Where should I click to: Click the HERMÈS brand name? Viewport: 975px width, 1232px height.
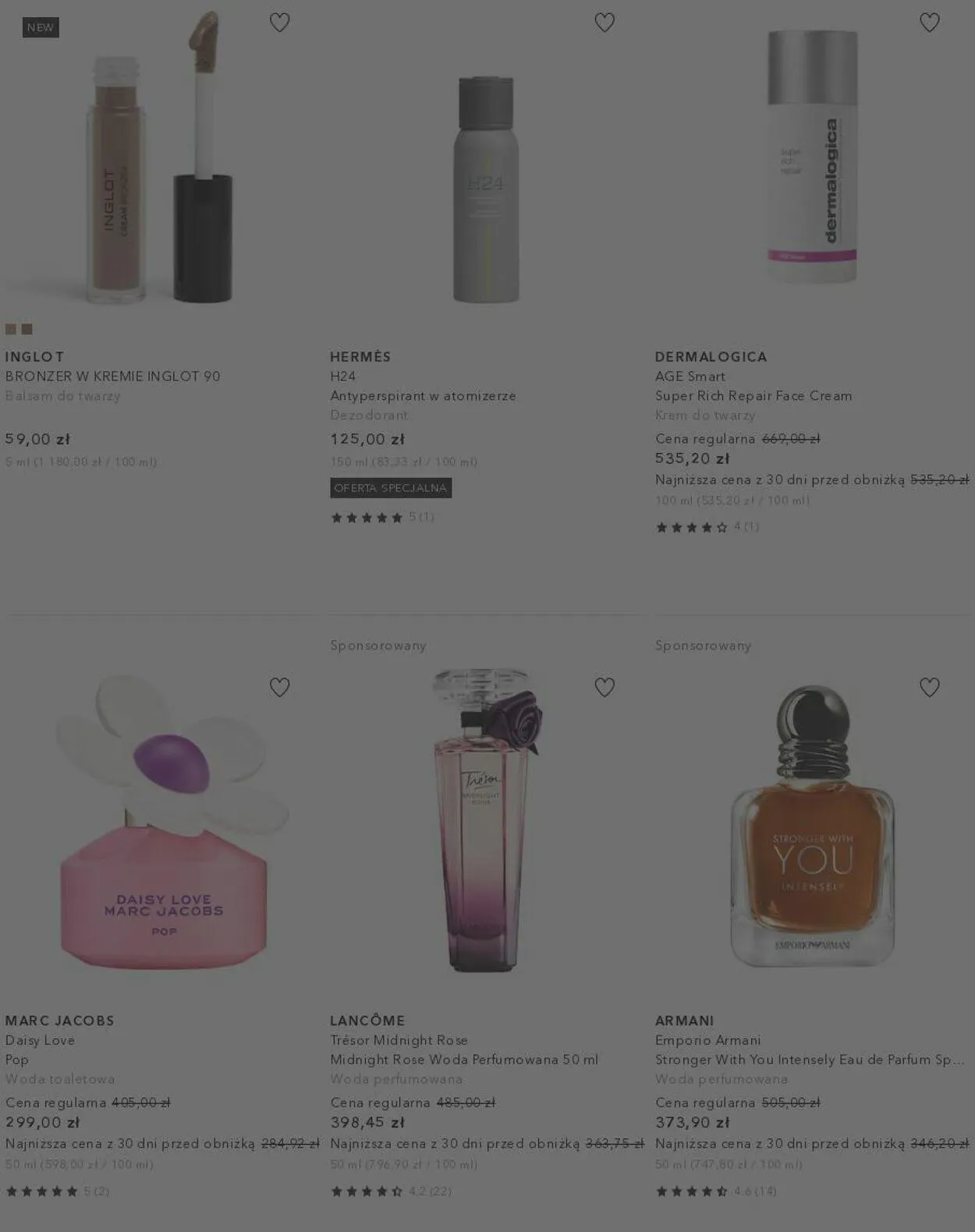[360, 356]
